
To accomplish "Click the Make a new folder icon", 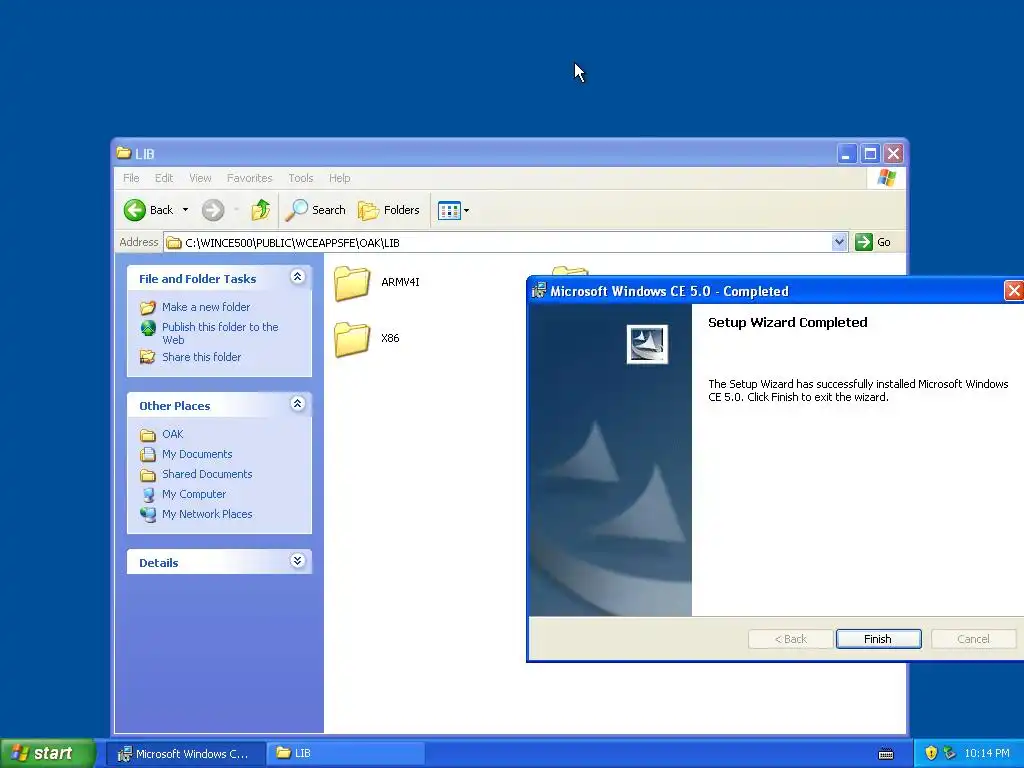I will pos(148,307).
